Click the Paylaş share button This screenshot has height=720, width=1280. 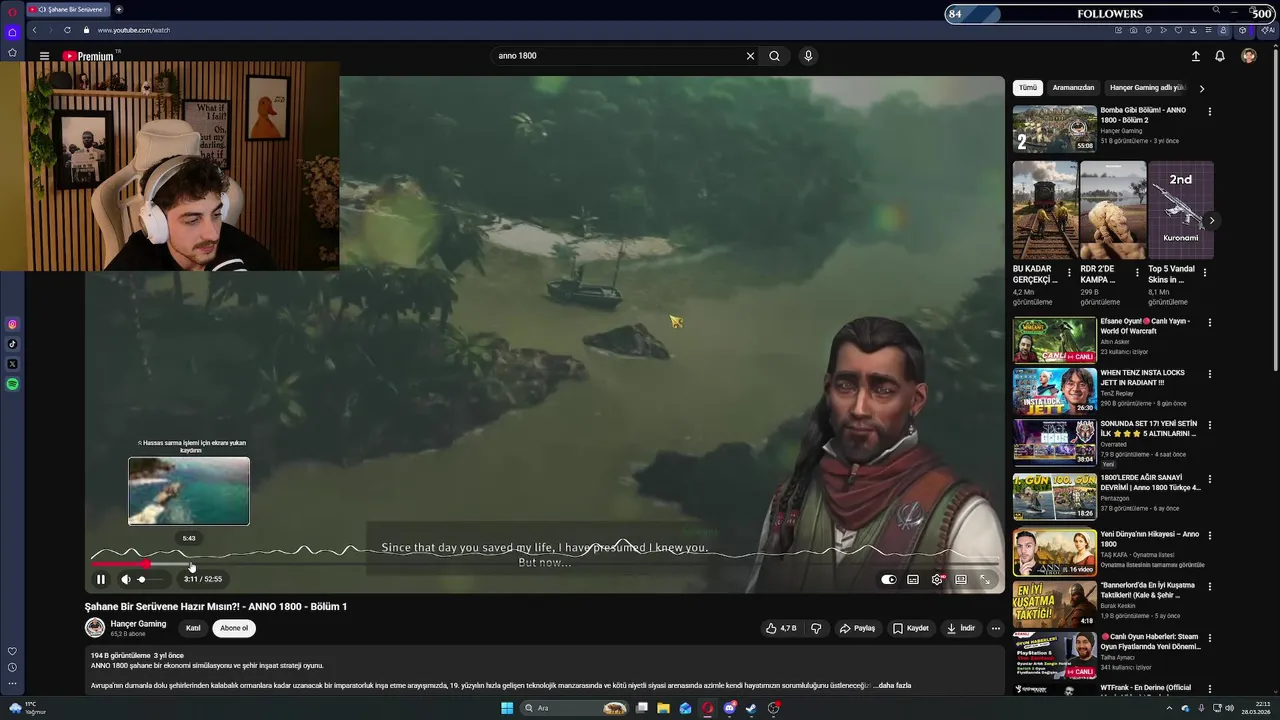coord(857,628)
